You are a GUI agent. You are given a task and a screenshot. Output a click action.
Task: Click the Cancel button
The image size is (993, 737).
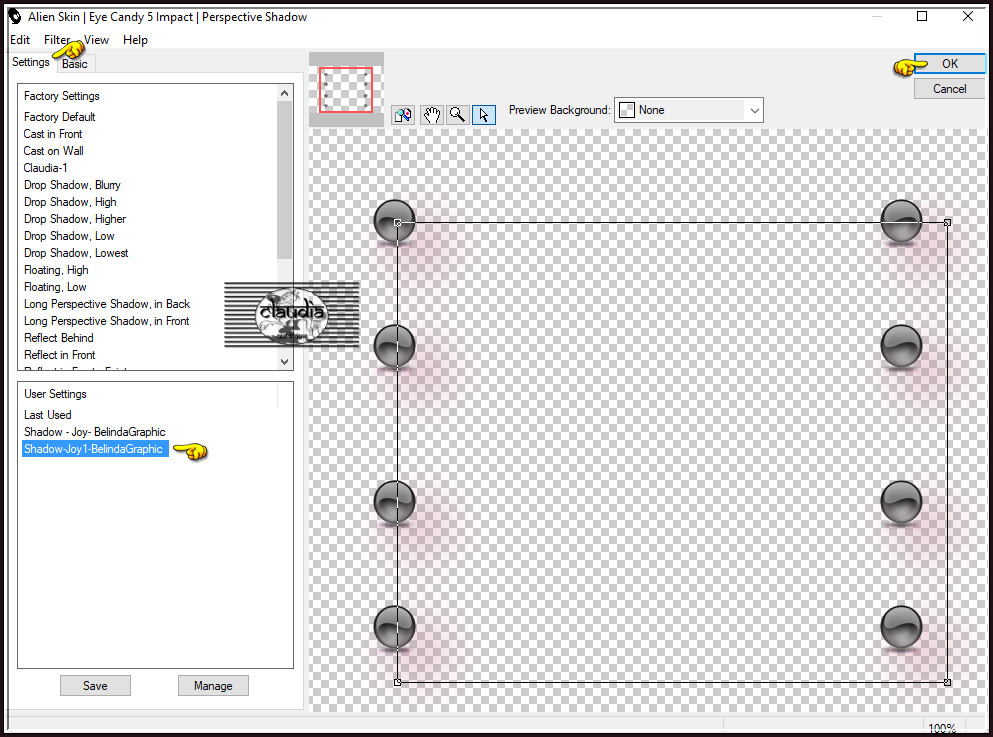(949, 89)
